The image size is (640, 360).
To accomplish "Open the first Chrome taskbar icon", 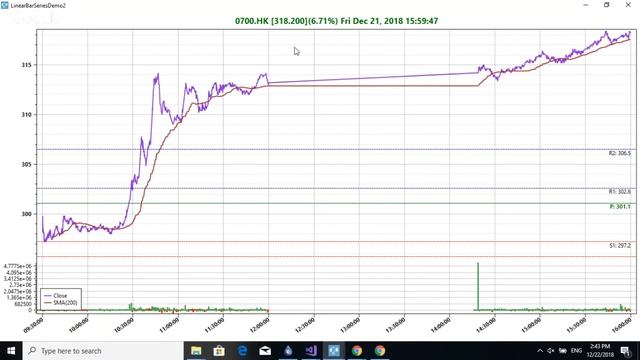I will 357,351.
